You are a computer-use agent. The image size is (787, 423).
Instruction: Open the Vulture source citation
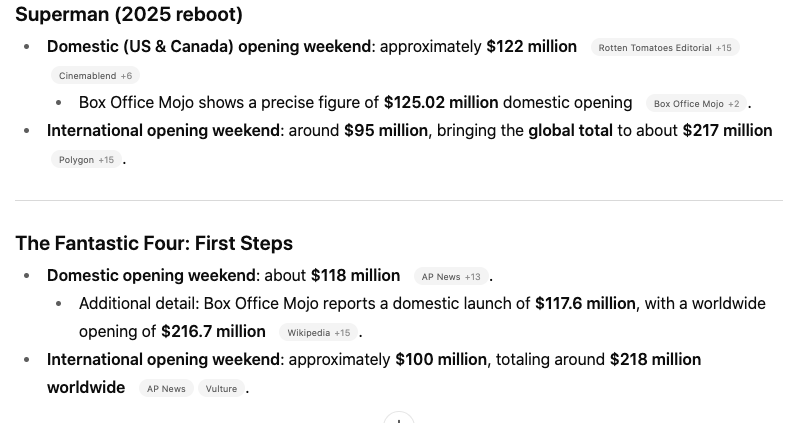pyautogui.click(x=221, y=389)
